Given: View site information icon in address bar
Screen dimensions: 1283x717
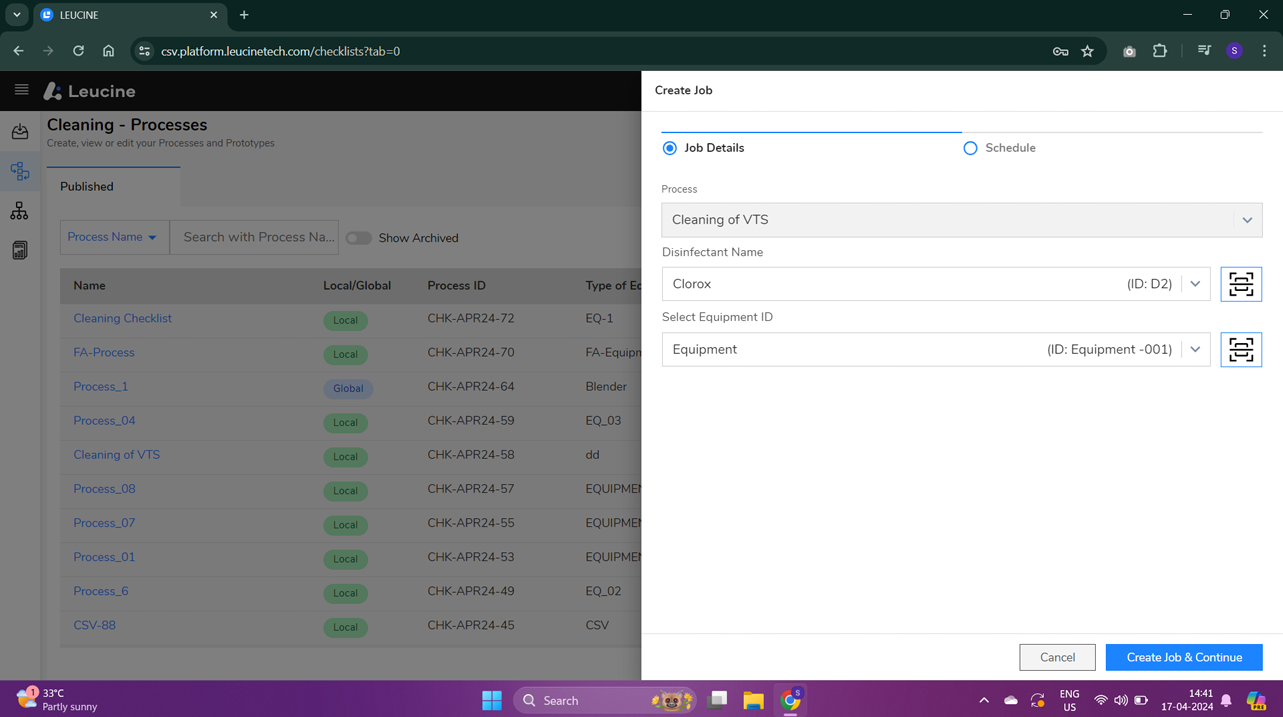Looking at the screenshot, I should click(144, 51).
